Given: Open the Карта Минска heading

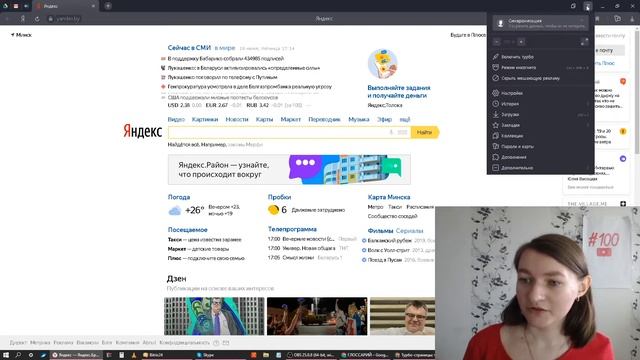Looking at the screenshot, I should [389, 197].
